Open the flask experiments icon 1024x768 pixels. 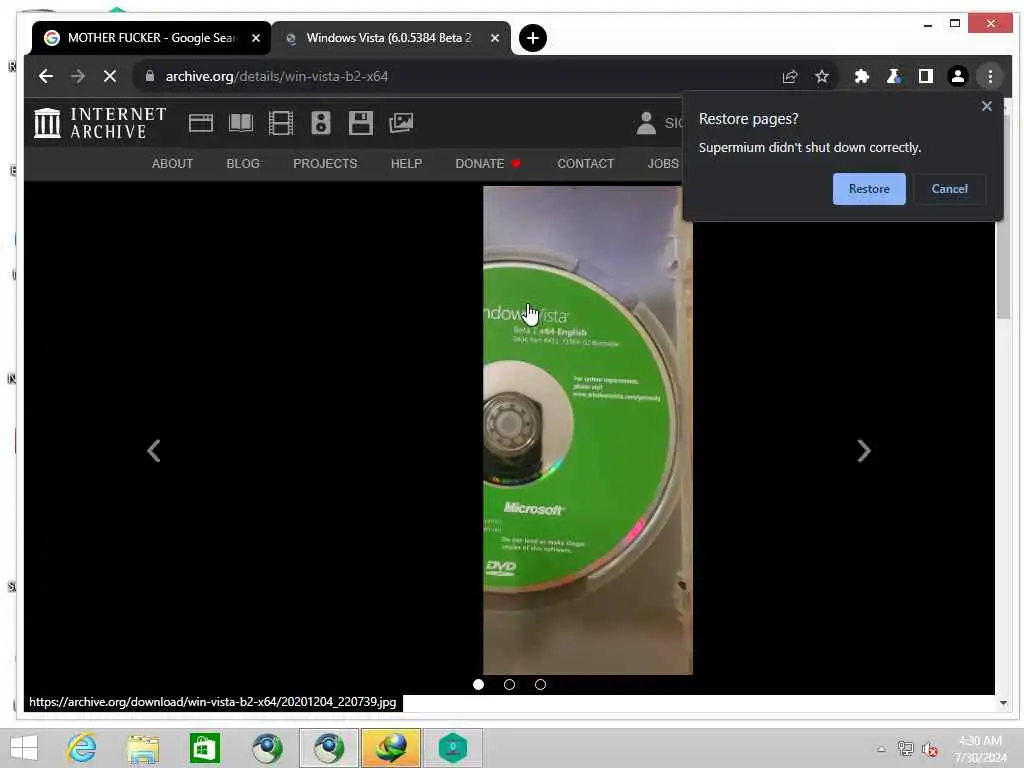[893, 76]
